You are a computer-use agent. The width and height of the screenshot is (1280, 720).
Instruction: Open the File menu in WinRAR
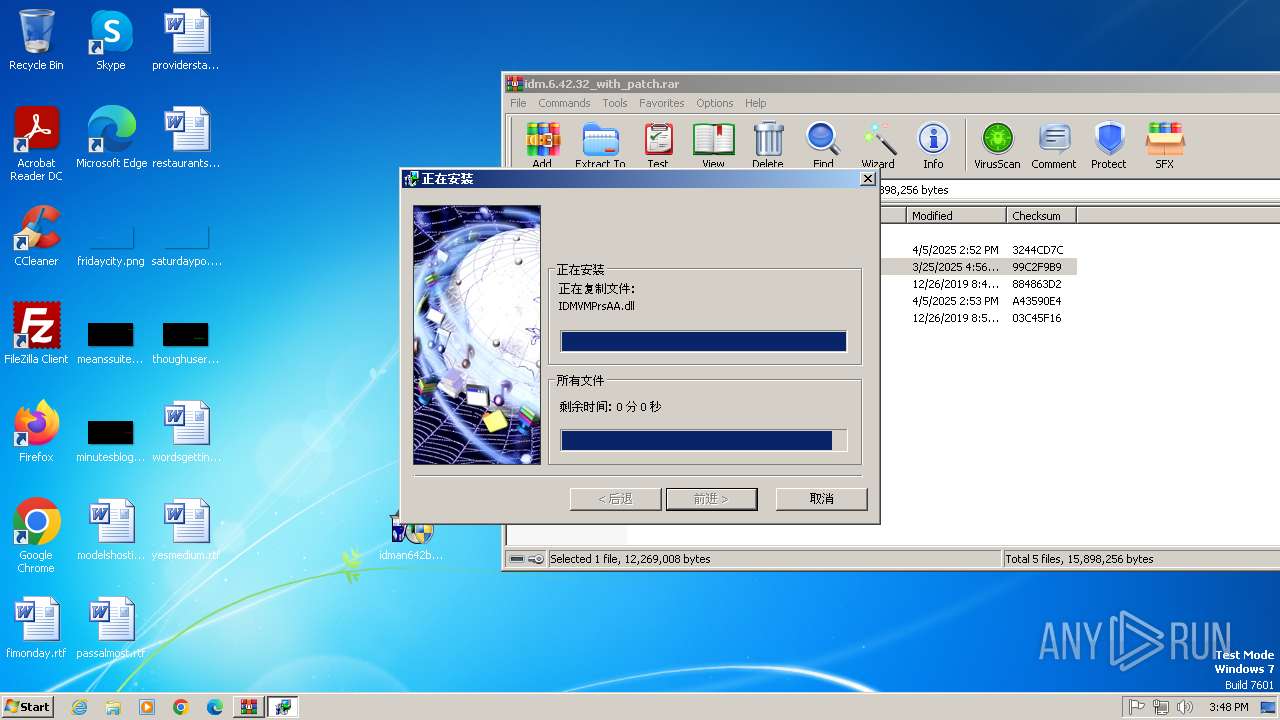point(518,103)
